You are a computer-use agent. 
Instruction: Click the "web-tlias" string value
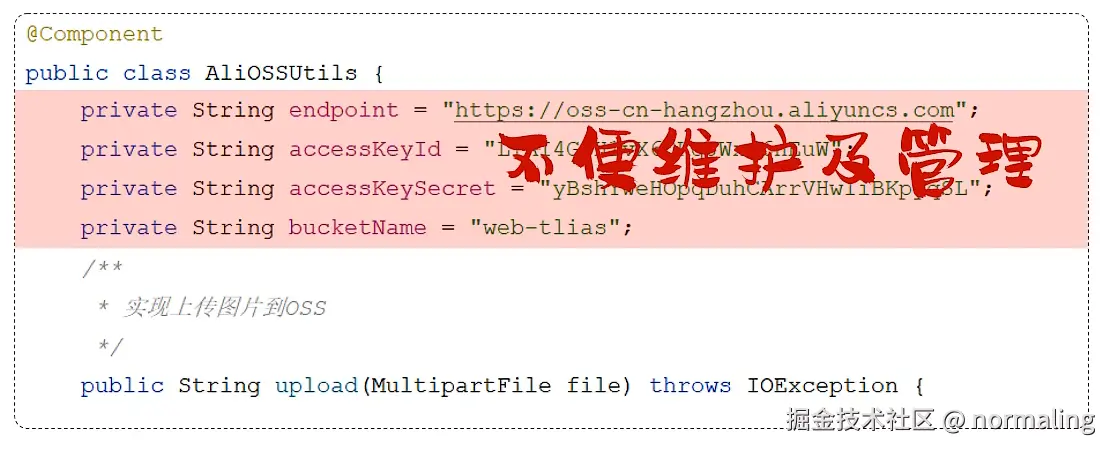pos(544,227)
